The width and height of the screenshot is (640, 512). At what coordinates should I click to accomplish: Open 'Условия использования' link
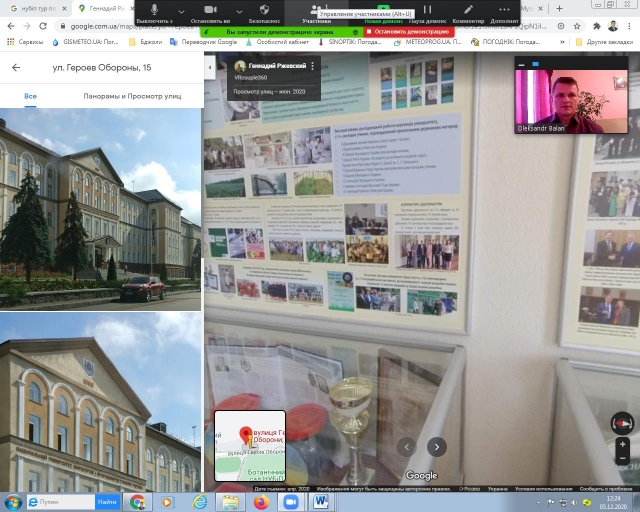tap(543, 489)
